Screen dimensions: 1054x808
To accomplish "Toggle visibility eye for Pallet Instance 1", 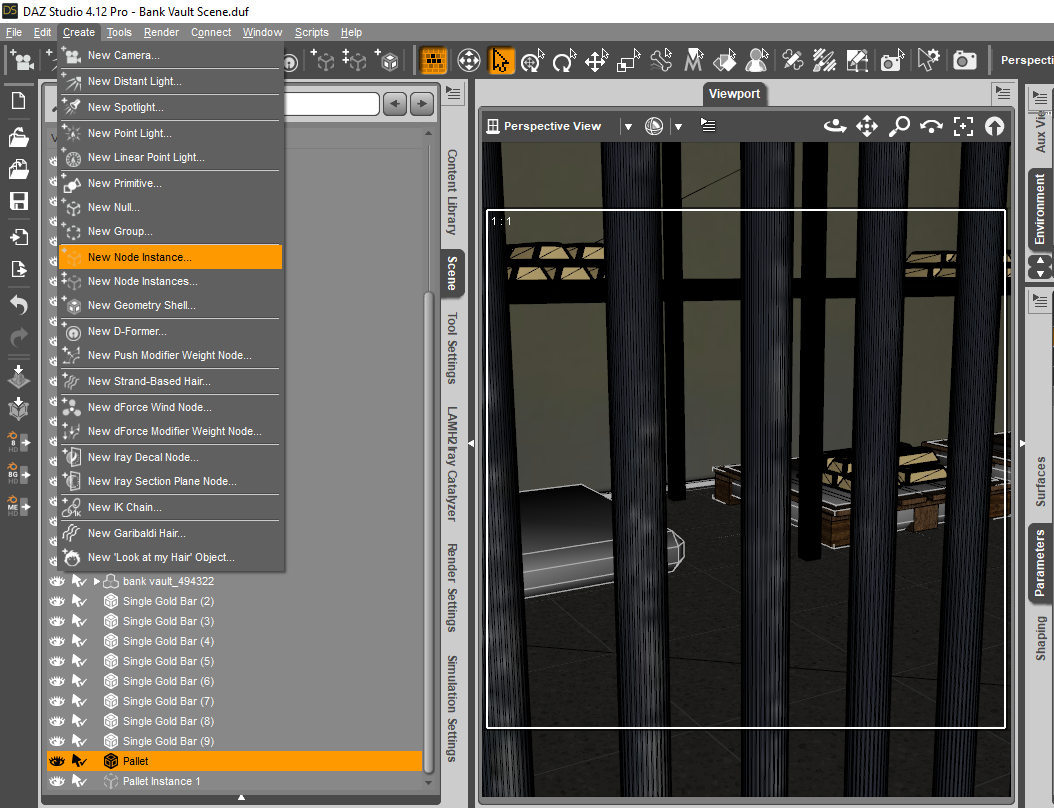I will tap(57, 781).
